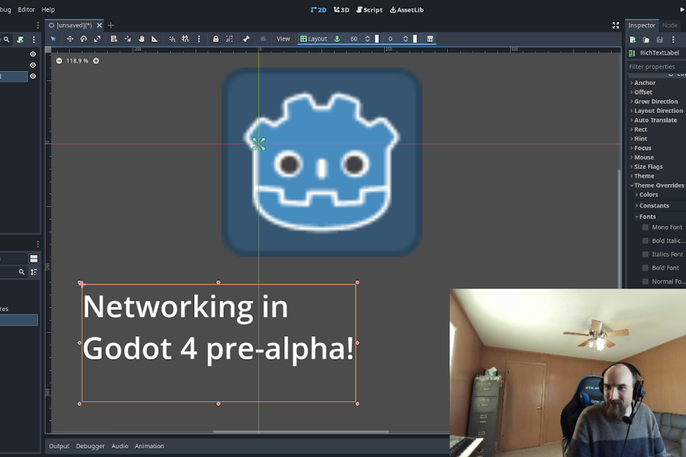Zoom out with the minus button
This screenshot has width=686, height=457.
pos(59,61)
